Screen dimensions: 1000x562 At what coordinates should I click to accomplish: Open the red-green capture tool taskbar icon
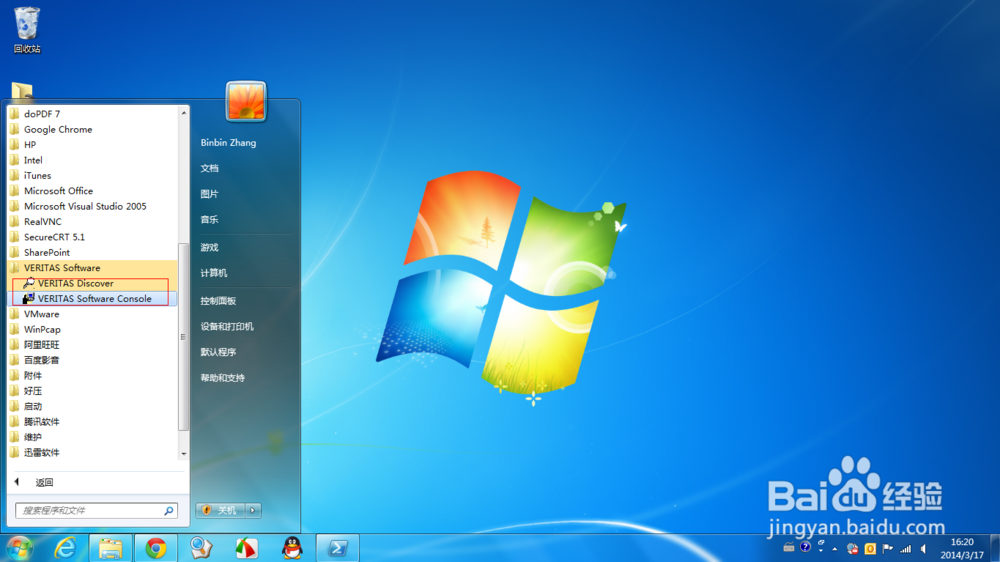246,548
